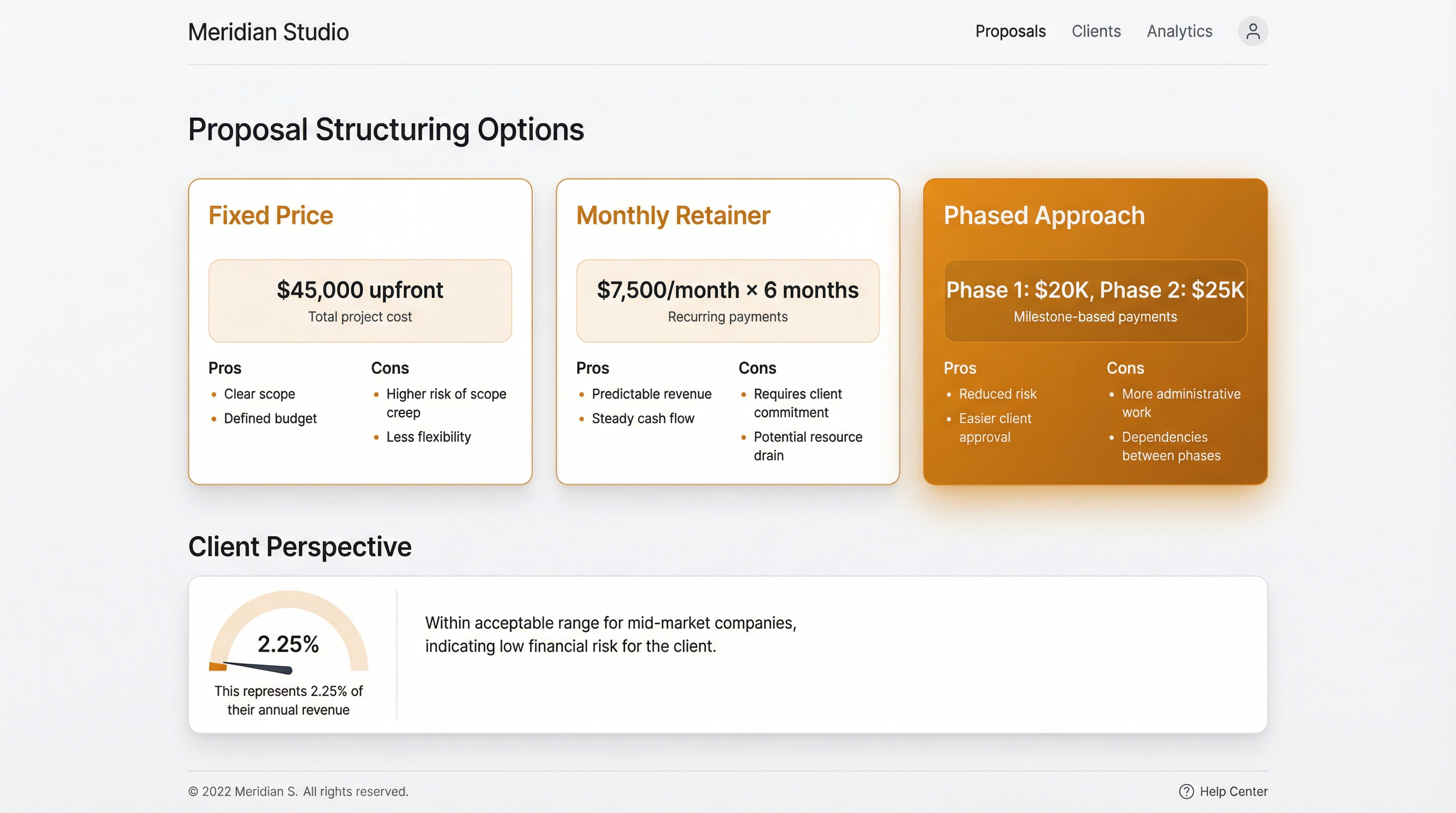Click the Client Perspective heading

pos(300,546)
